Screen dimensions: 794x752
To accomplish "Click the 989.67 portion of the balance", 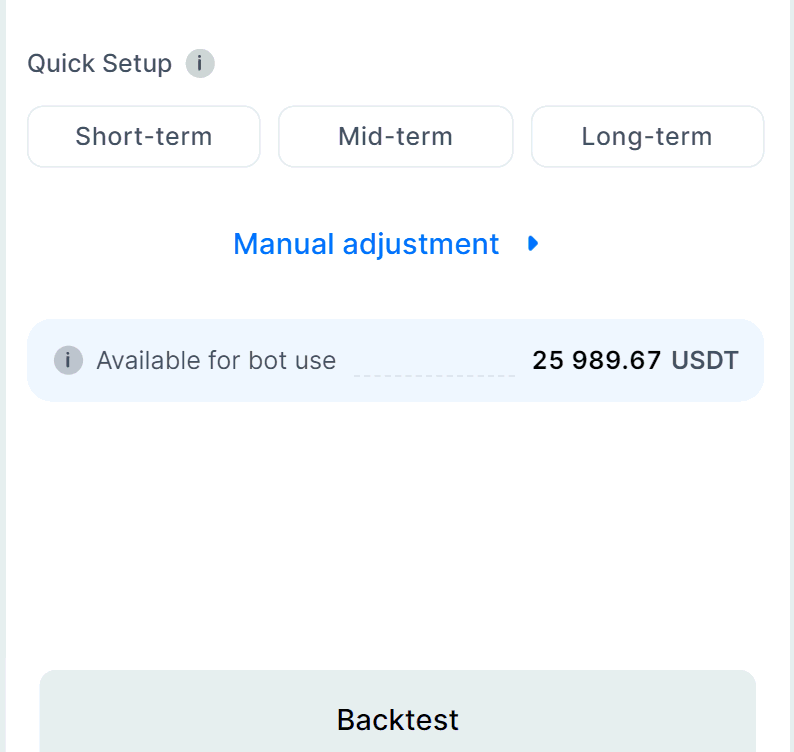I will tap(616, 360).
